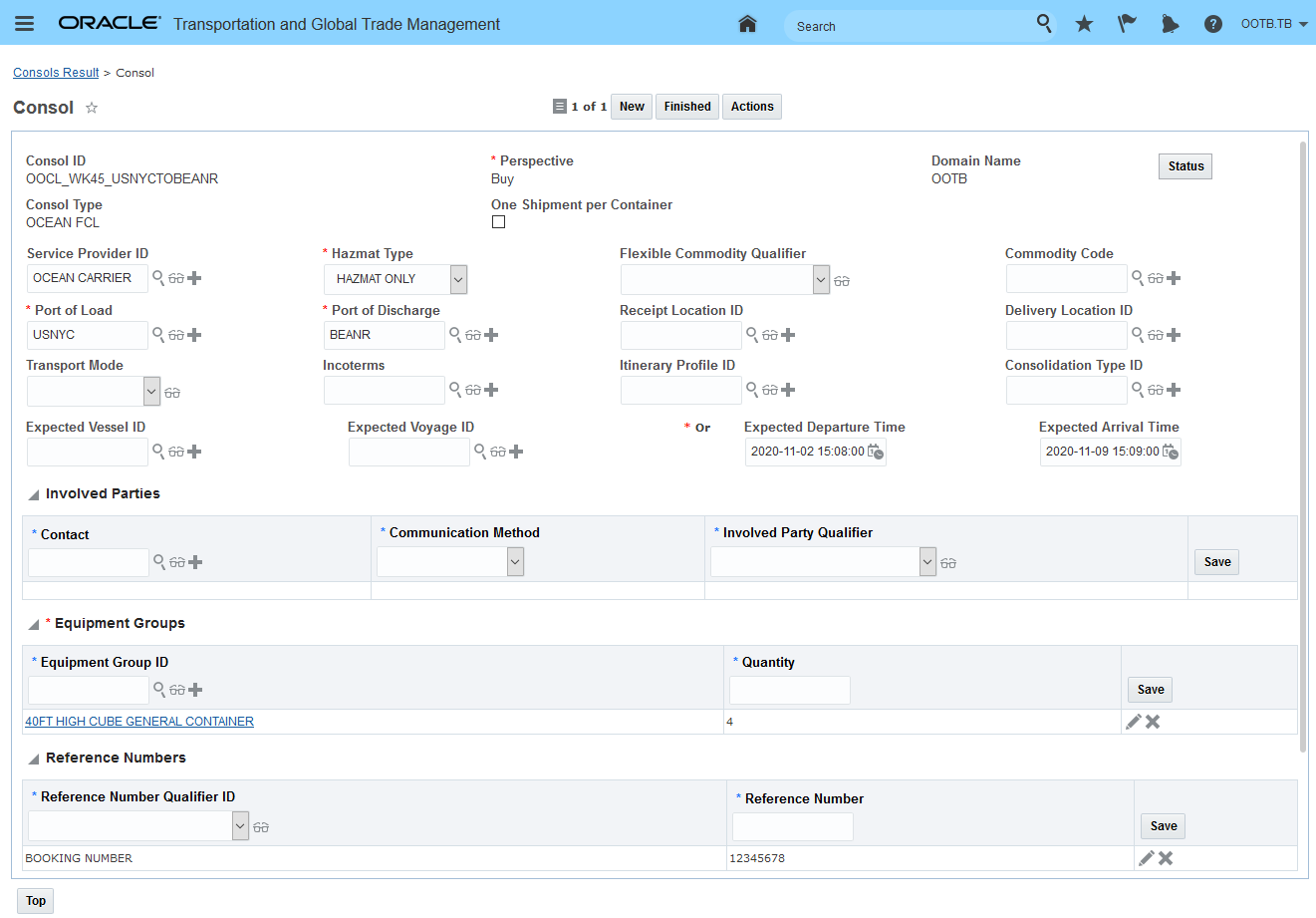Open the record list icon beside 1 of 1
This screenshot has width=1316, height=918.
pos(560,107)
